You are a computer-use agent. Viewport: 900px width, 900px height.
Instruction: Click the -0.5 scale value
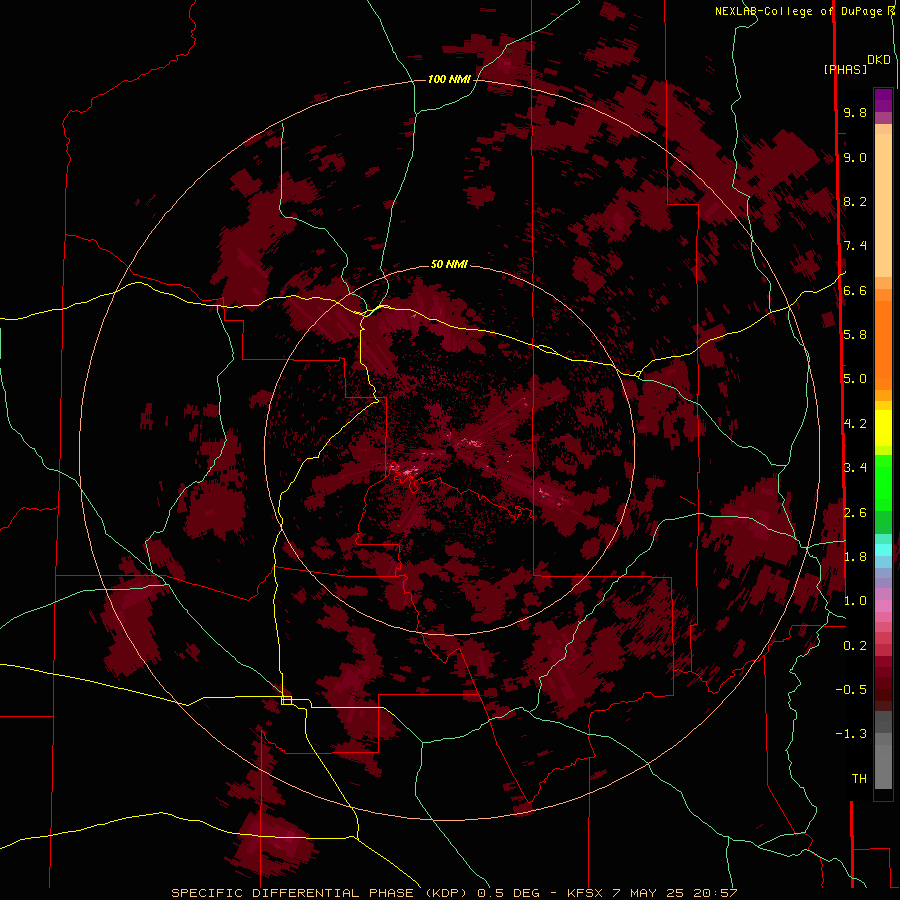[x=851, y=690]
